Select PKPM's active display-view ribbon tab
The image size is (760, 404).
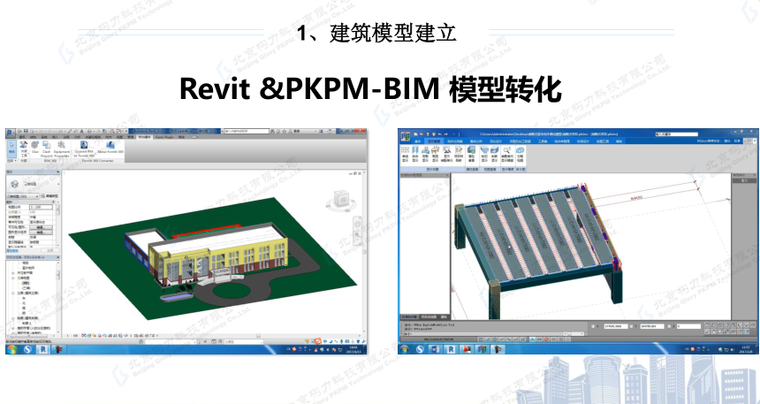click(433, 141)
